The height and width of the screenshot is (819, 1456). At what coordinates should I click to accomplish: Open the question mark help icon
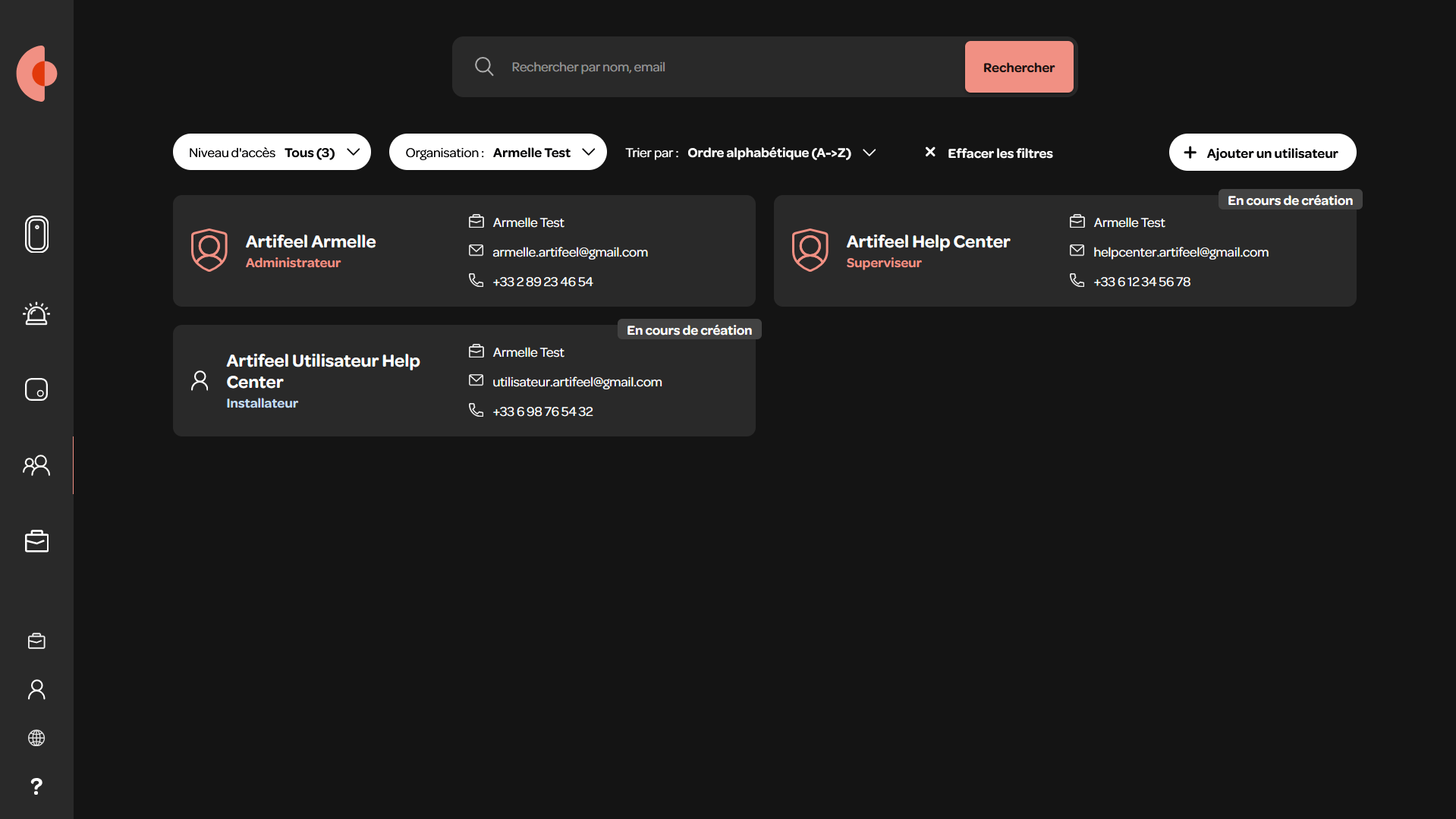[36, 786]
